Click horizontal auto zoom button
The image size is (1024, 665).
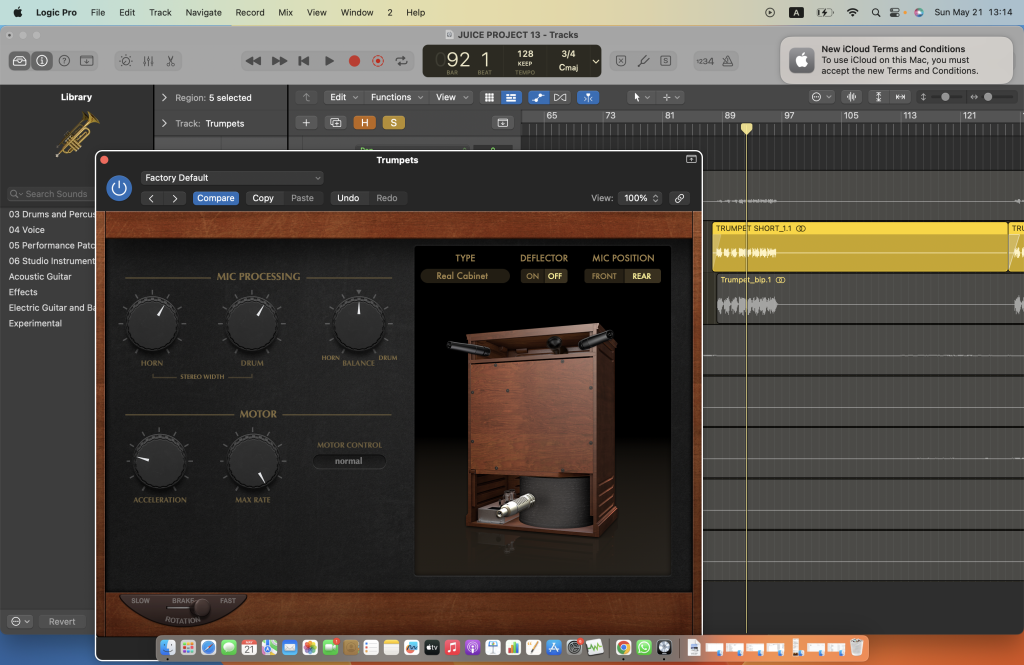pos(900,97)
